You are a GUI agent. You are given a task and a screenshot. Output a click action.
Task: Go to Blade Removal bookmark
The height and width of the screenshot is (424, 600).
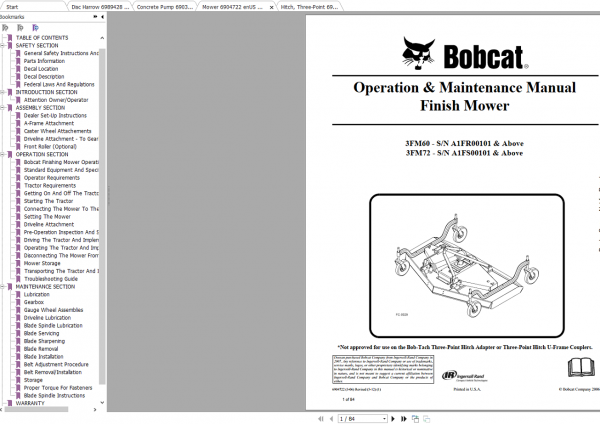(41, 349)
